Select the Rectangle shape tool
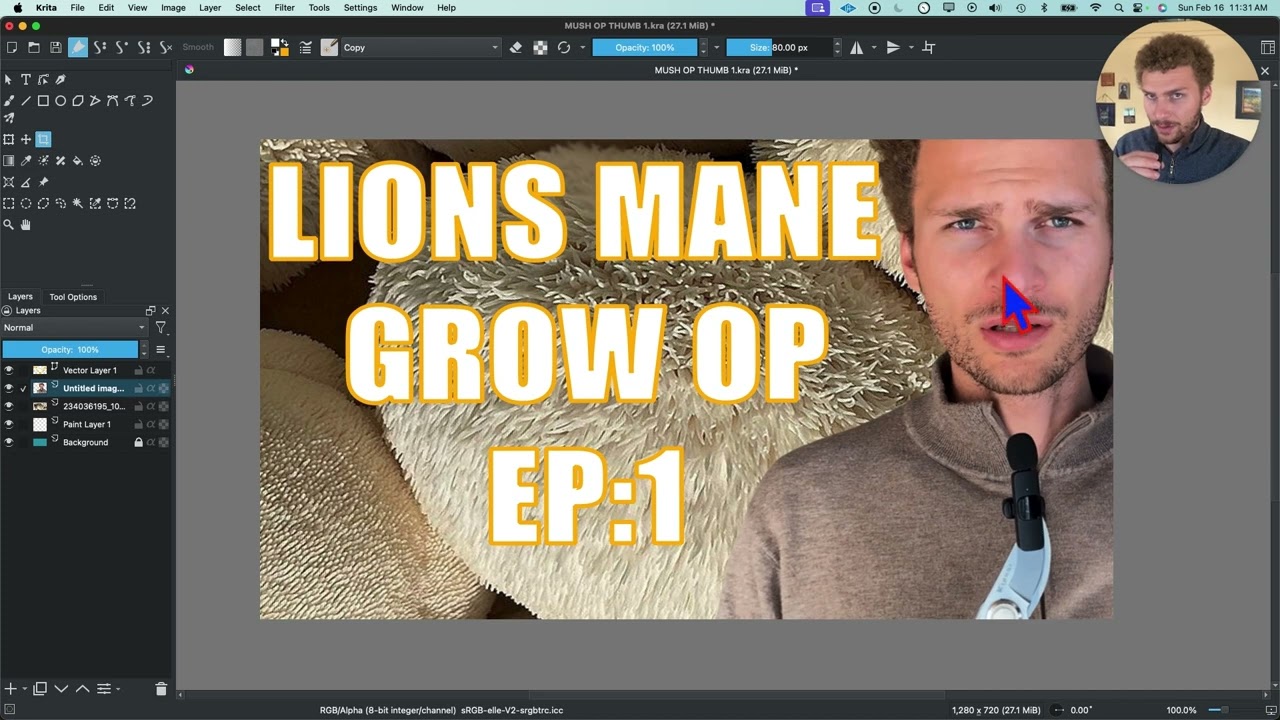 coord(43,101)
